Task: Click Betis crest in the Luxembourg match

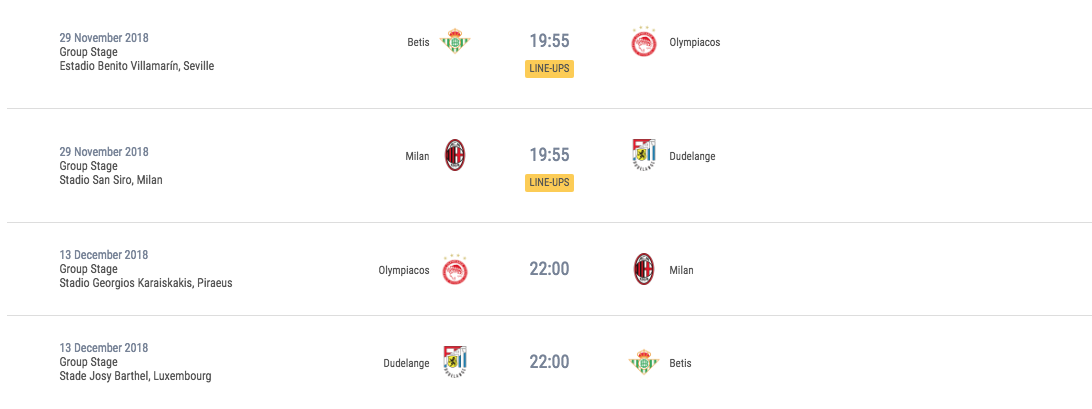Action: 644,362
